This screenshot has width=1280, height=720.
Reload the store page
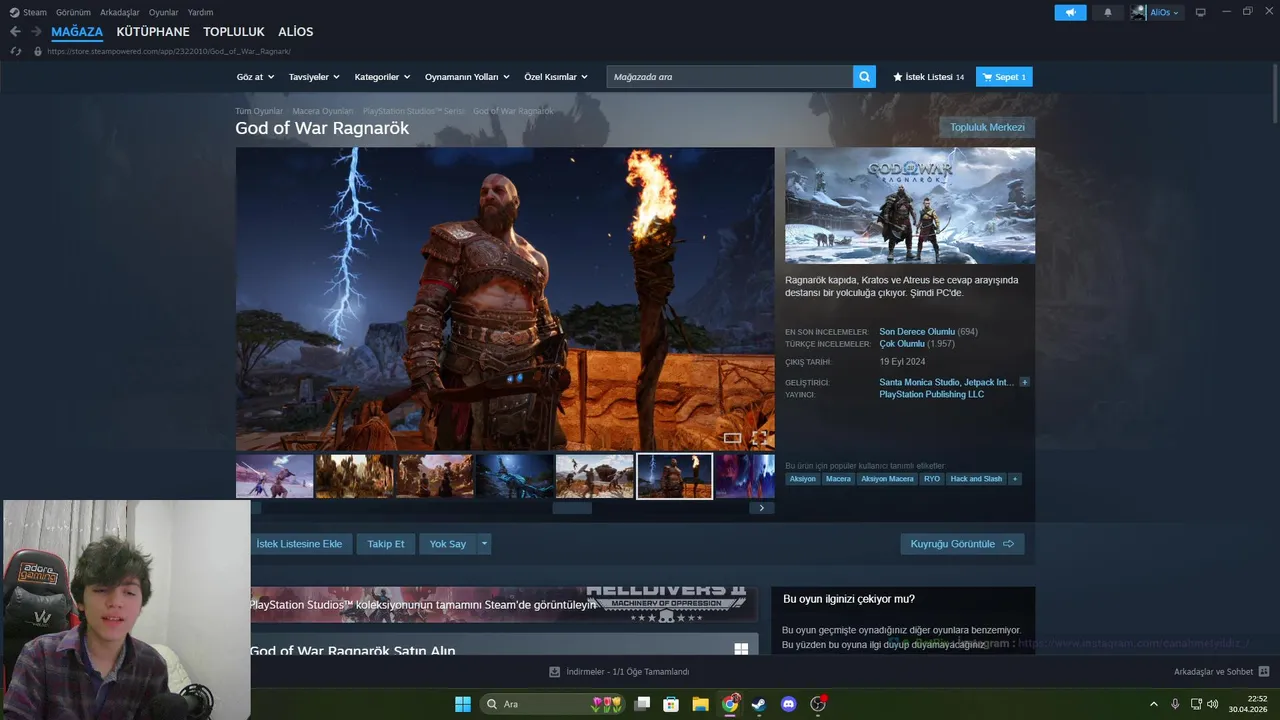point(15,51)
